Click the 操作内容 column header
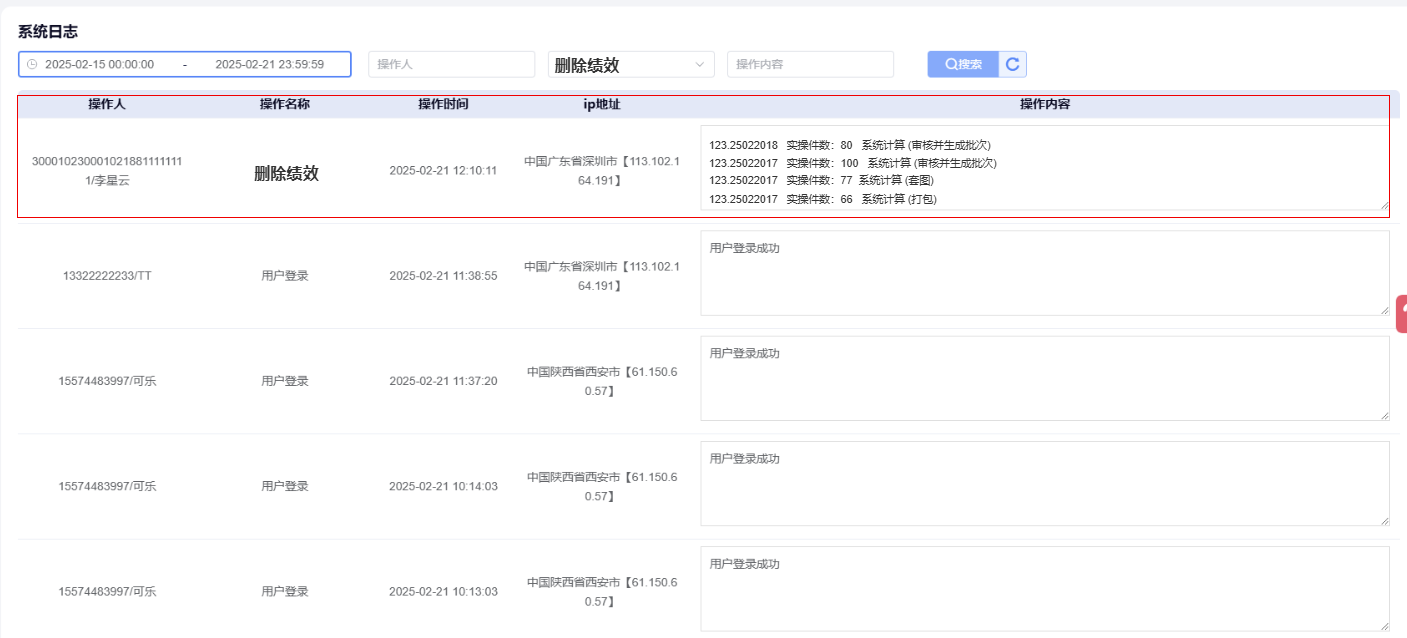Viewport: 1407px width, 638px height. (1044, 104)
